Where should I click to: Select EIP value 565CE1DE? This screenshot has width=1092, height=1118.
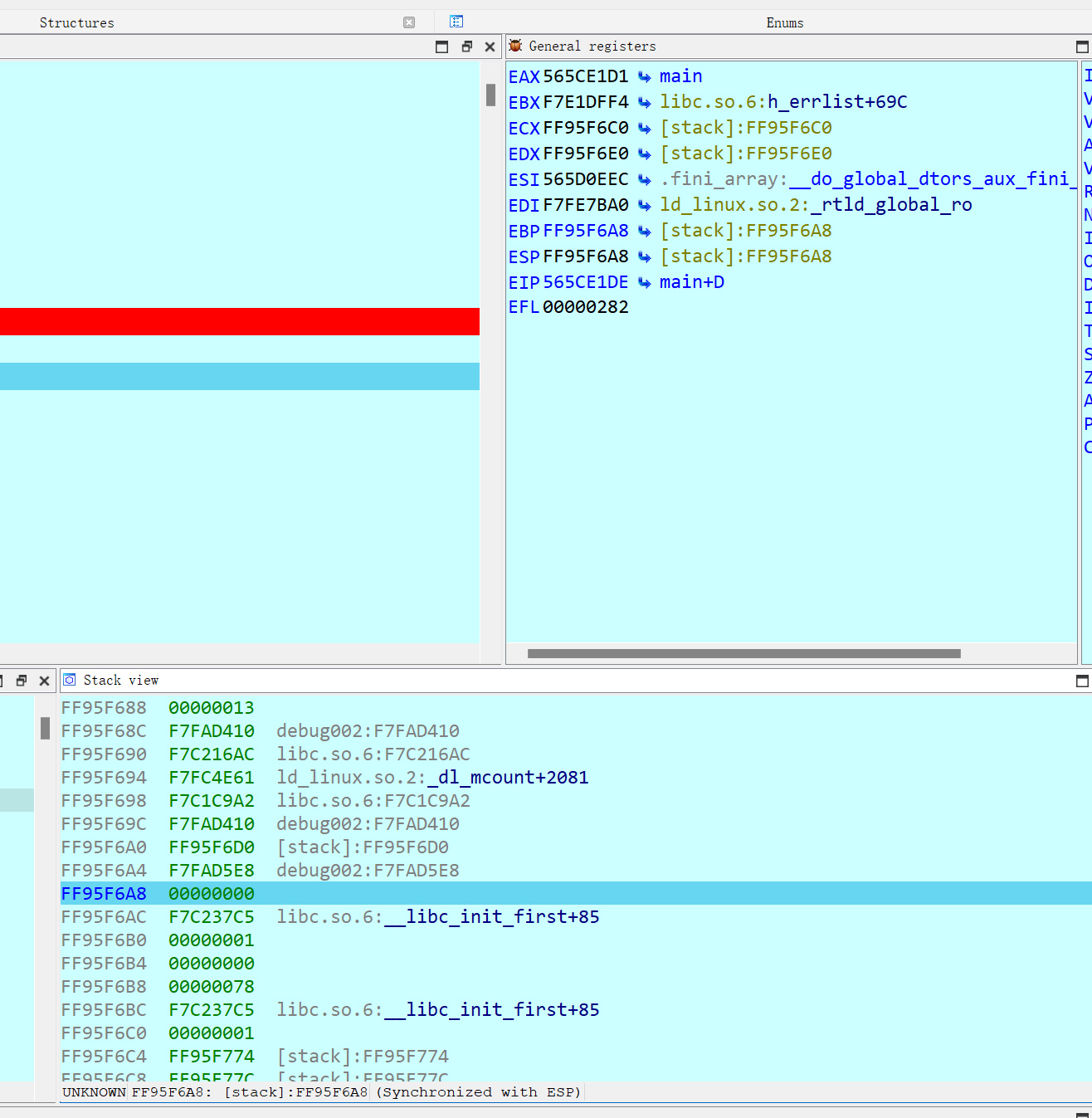click(586, 282)
